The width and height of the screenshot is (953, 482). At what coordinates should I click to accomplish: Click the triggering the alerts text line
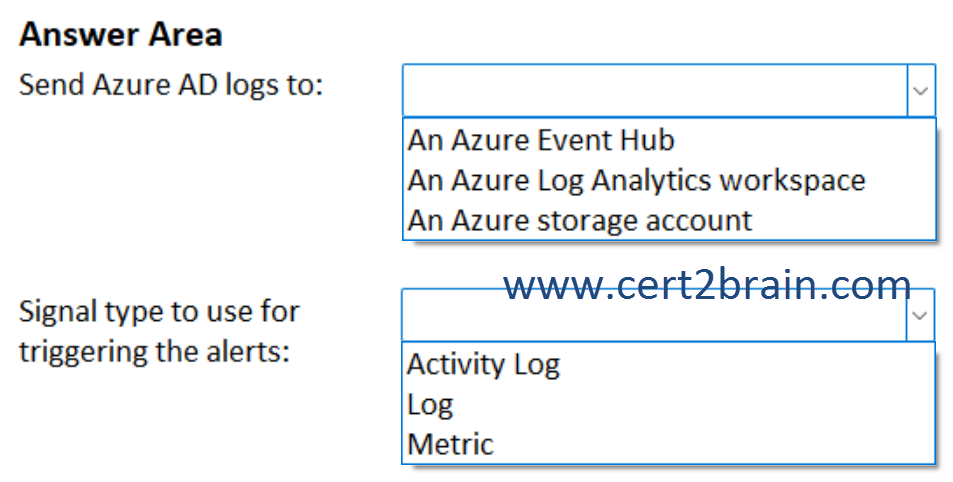click(x=154, y=352)
